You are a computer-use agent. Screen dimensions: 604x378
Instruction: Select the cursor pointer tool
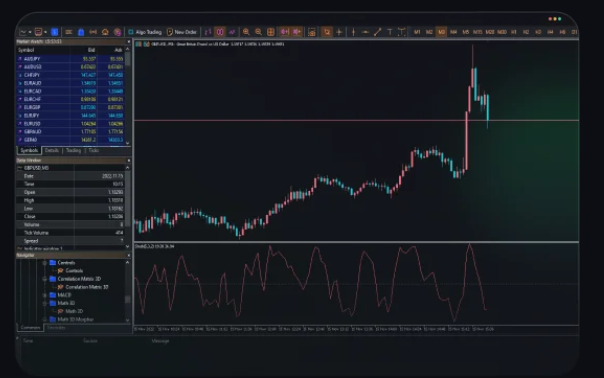[327, 32]
